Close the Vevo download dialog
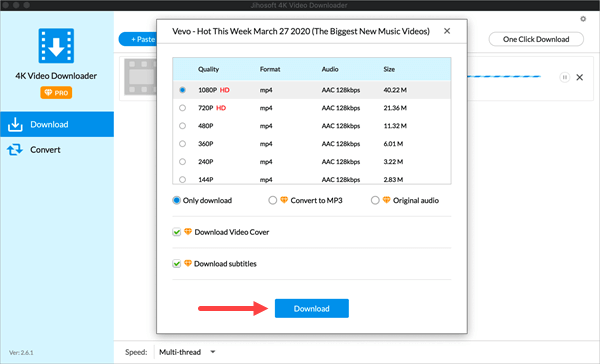600x364 pixels. click(447, 31)
